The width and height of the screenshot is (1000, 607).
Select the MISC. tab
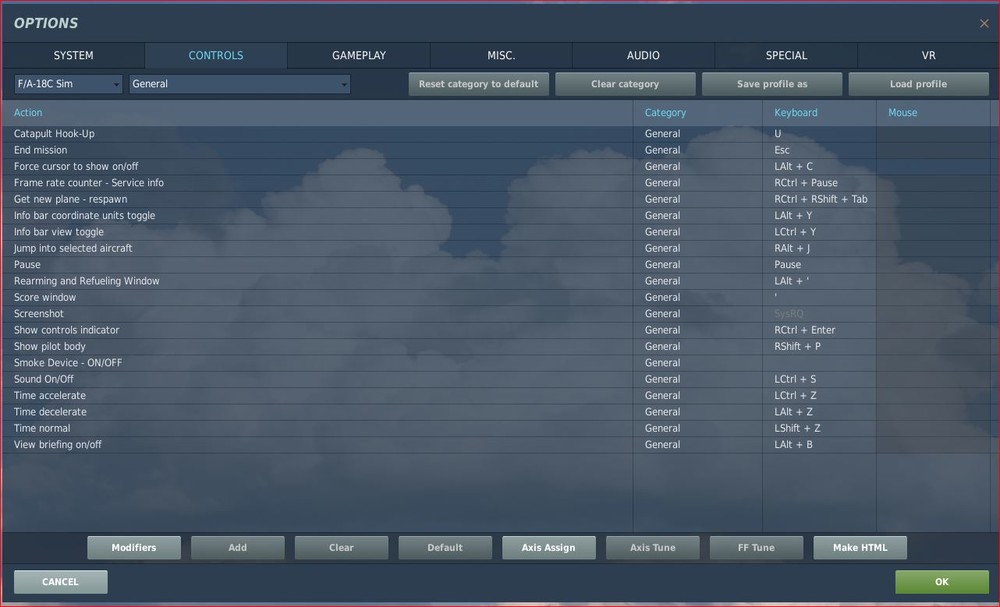coord(501,55)
